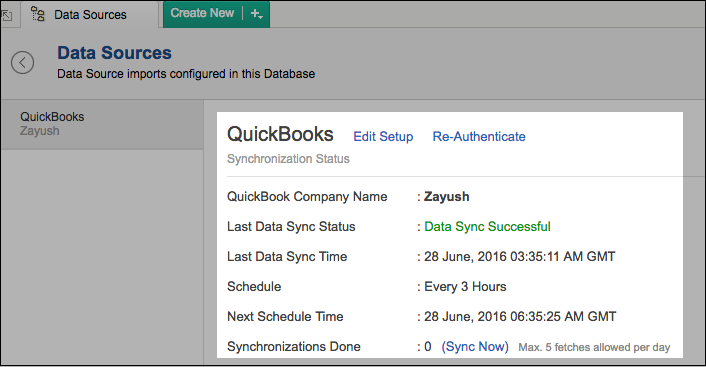
Task: Click the Data Sync Successful status text
Action: [487, 227]
